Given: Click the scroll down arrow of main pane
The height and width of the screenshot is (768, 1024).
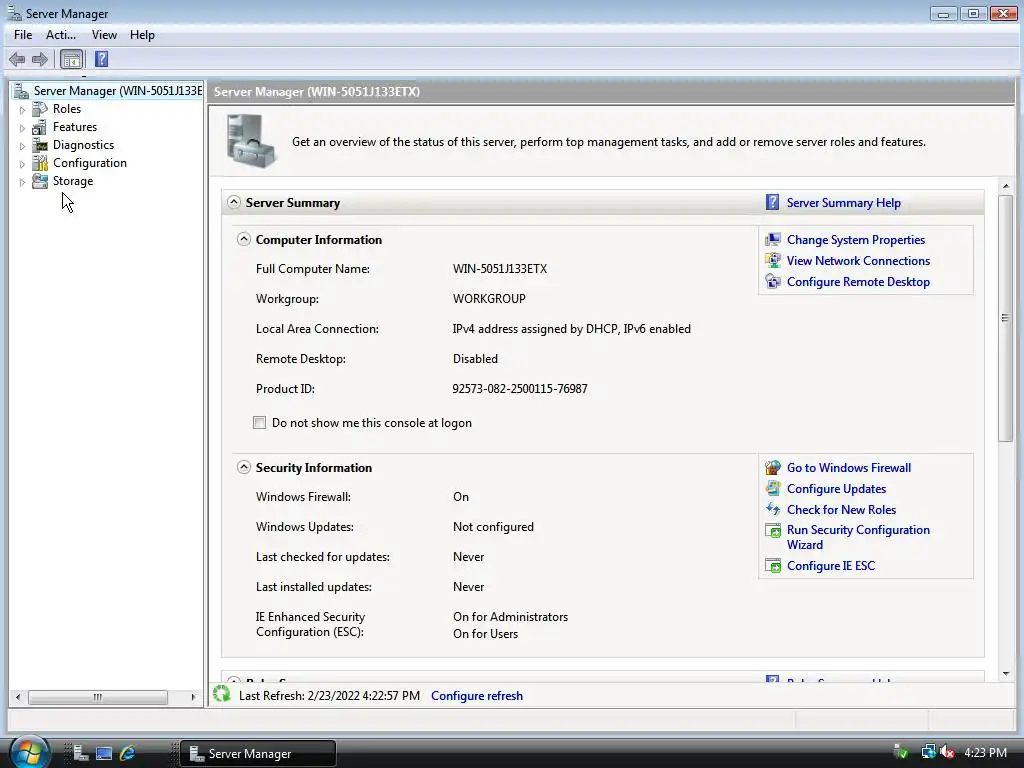Looking at the screenshot, I should point(1005,673).
